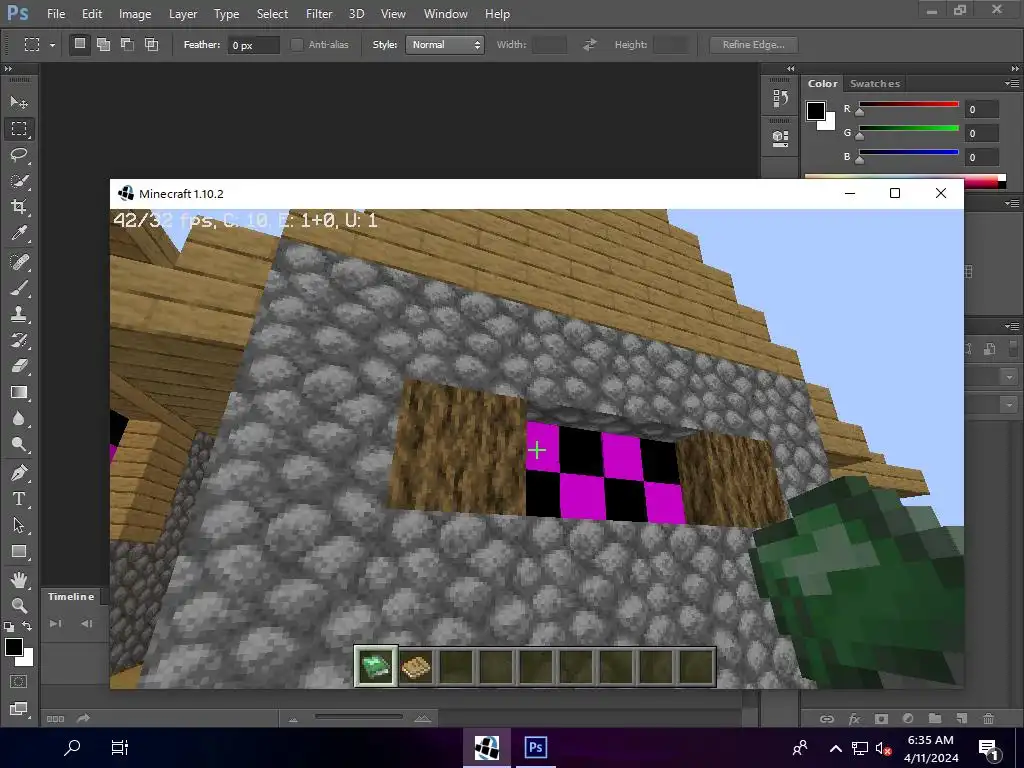Open the Image menu

pyautogui.click(x=135, y=14)
